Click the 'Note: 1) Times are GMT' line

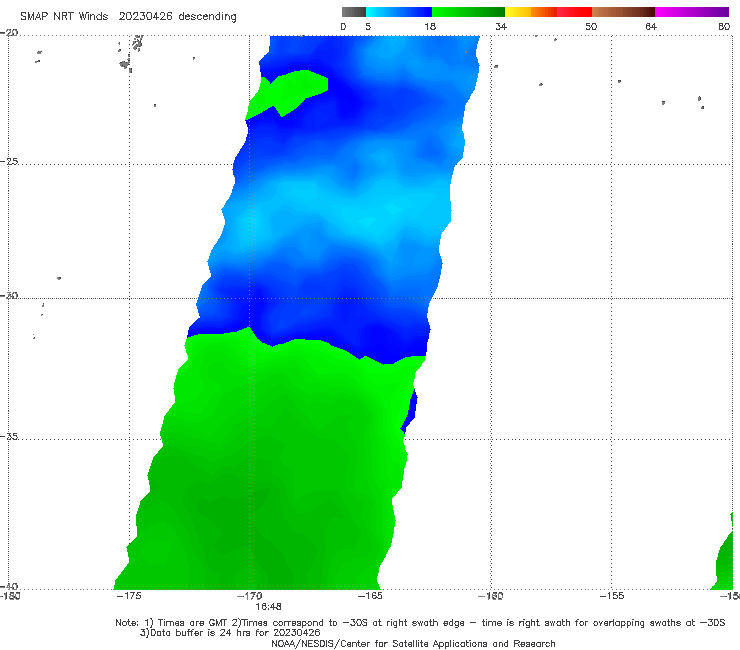point(420,623)
